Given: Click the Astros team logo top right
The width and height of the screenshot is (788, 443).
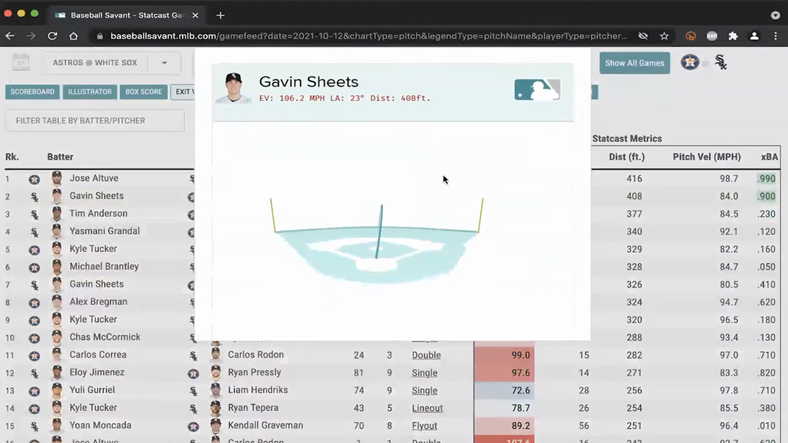Looking at the screenshot, I should (690, 62).
